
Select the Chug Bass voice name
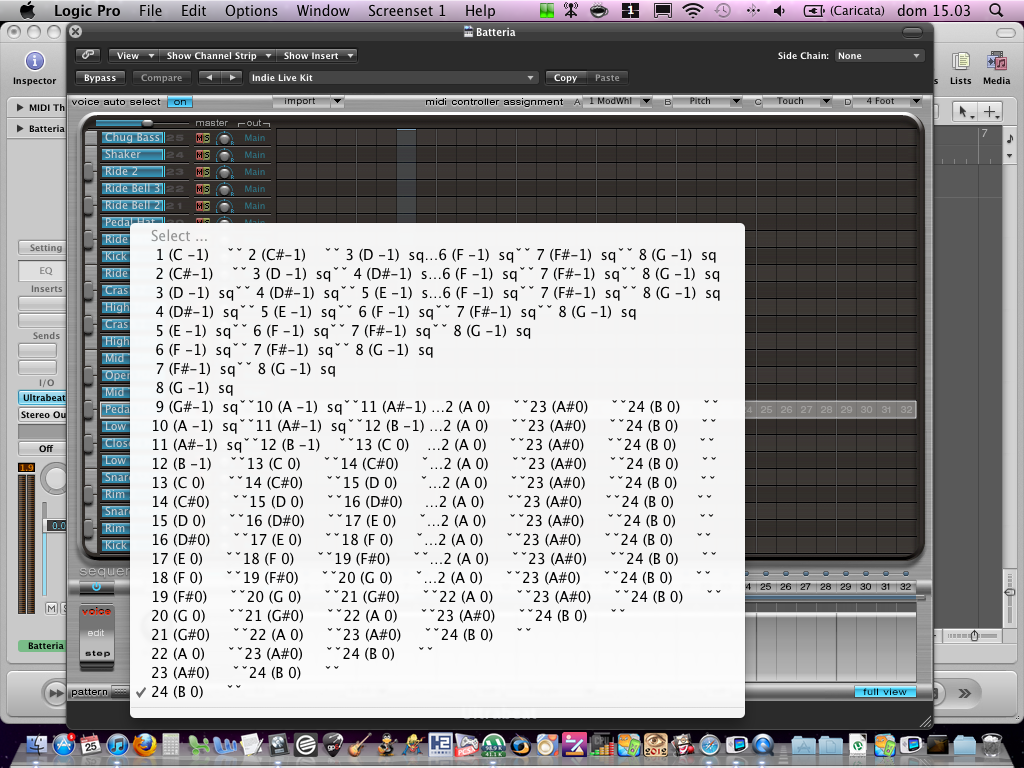[x=132, y=138]
